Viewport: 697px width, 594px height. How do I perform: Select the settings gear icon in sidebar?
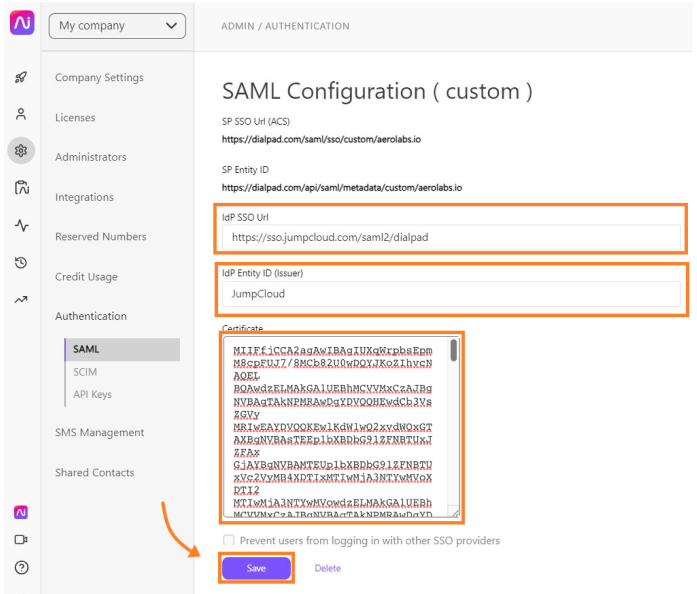[21, 151]
